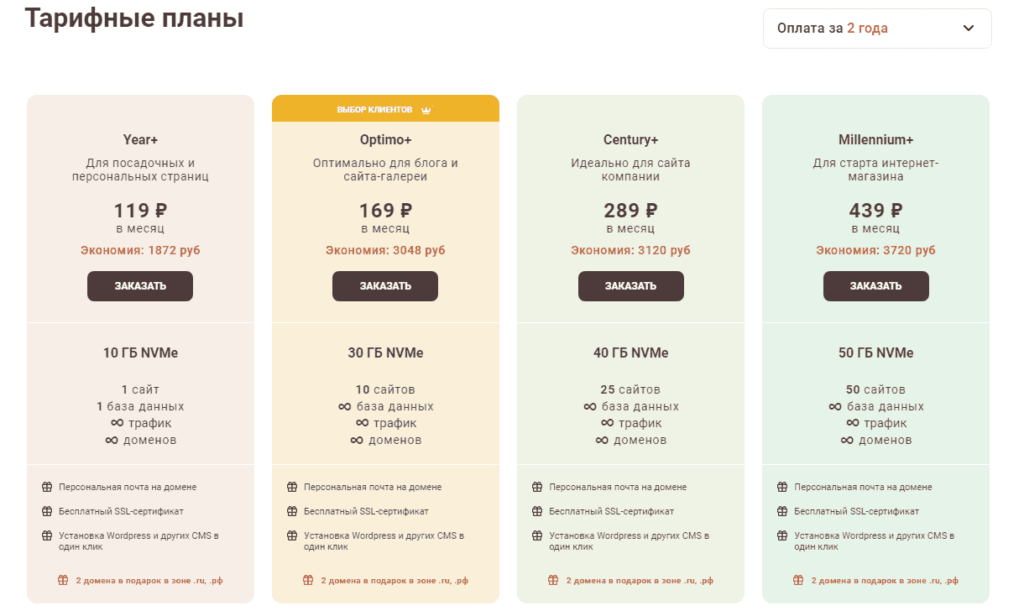This screenshot has width=1024, height=611.
Task: Order the Optimo+ plan
Action: pos(385,286)
